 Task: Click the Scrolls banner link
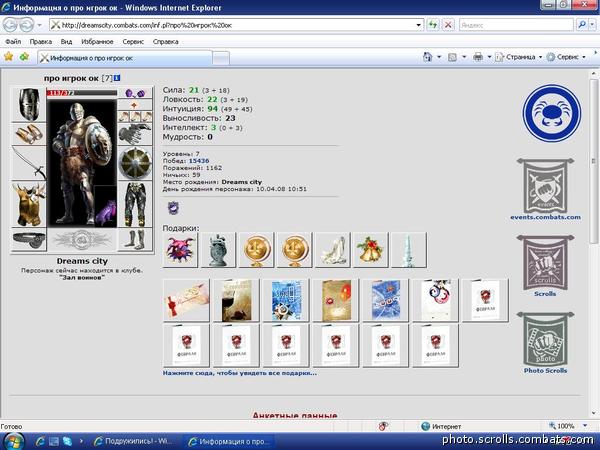tap(545, 266)
